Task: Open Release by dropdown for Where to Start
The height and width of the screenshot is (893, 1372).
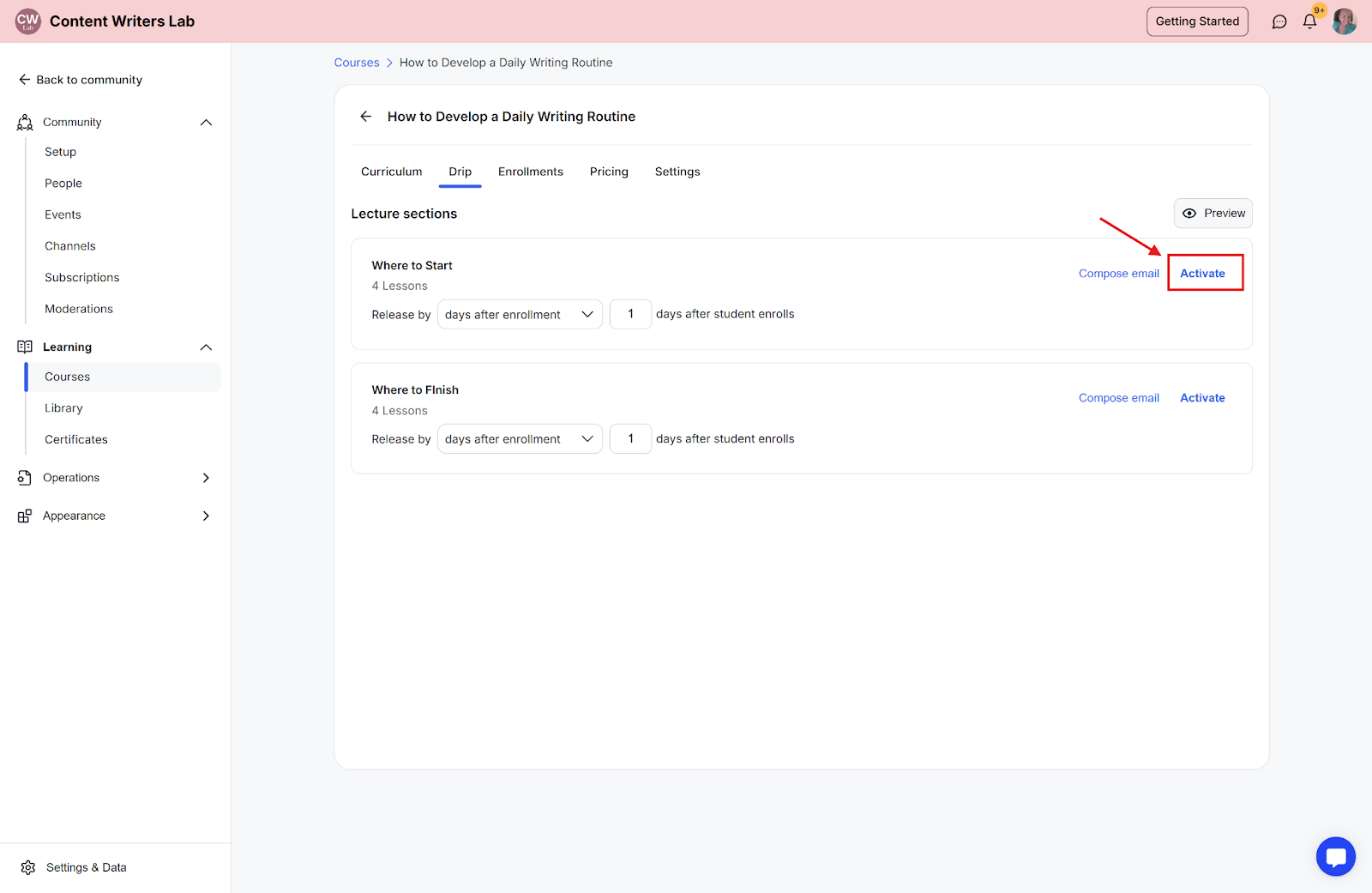Action: click(520, 315)
